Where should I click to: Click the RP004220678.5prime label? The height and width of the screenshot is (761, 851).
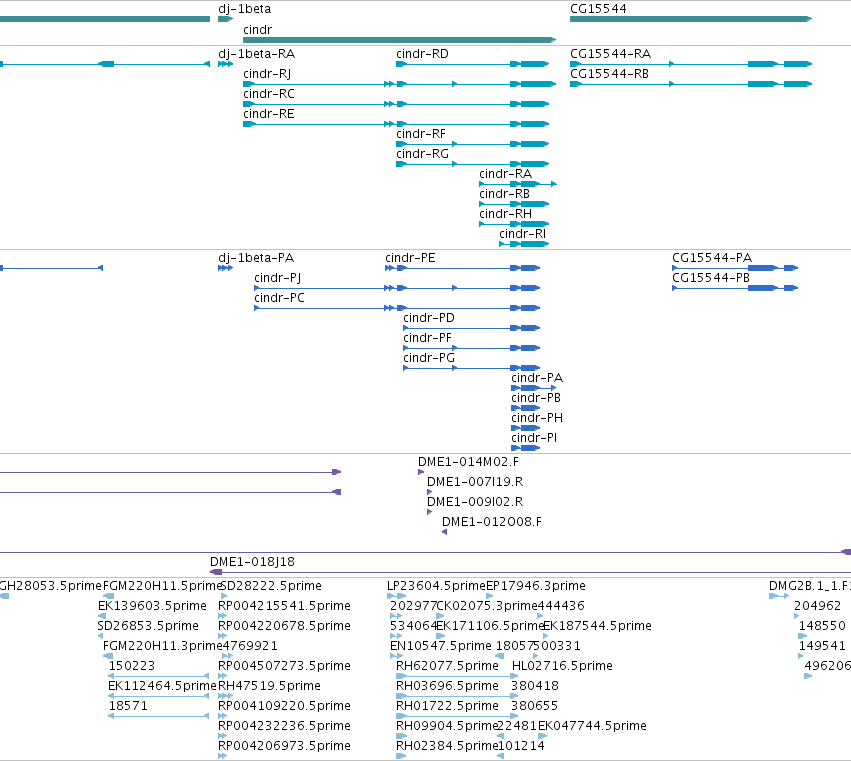[284, 626]
